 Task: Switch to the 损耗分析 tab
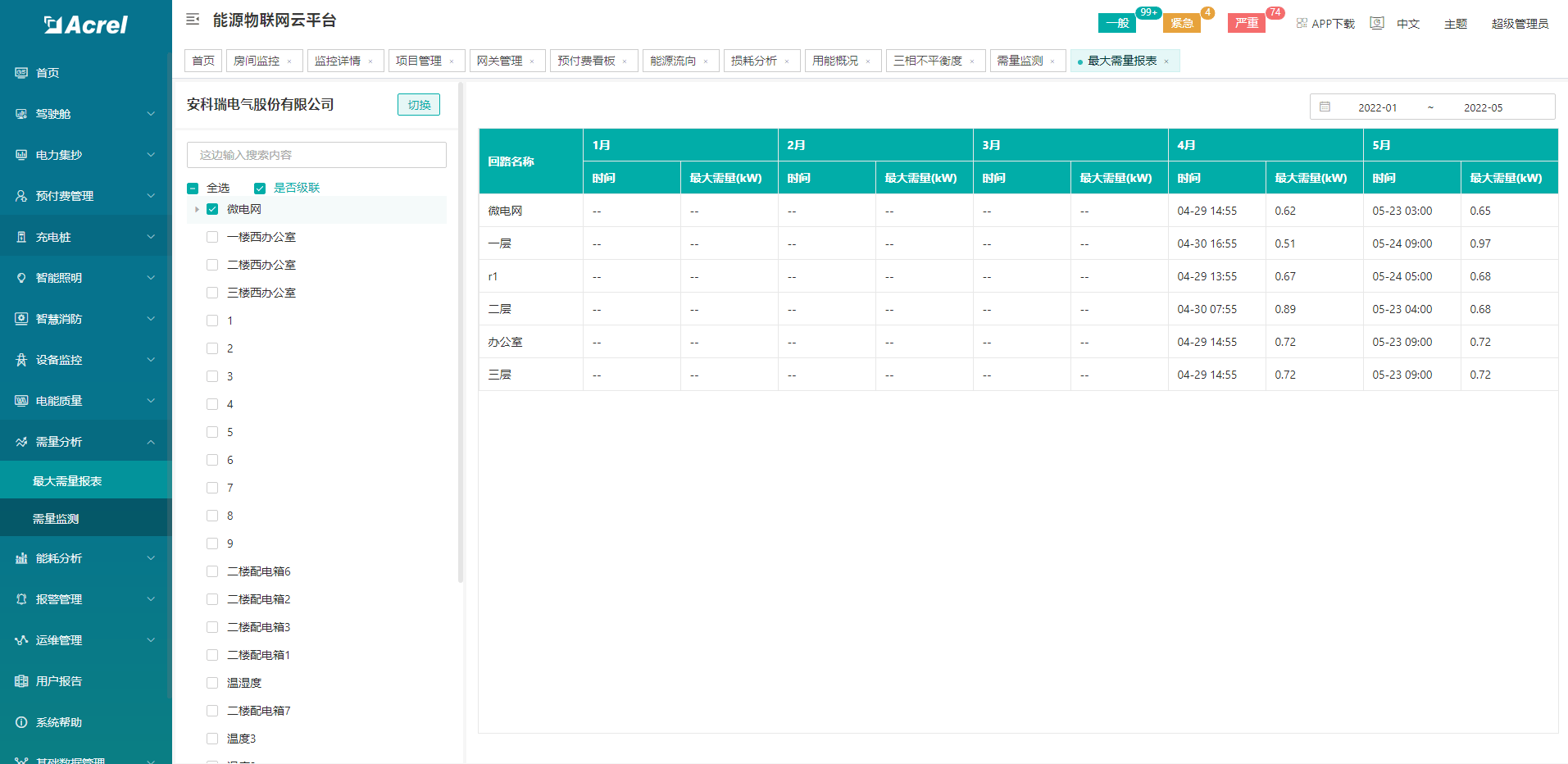click(761, 61)
